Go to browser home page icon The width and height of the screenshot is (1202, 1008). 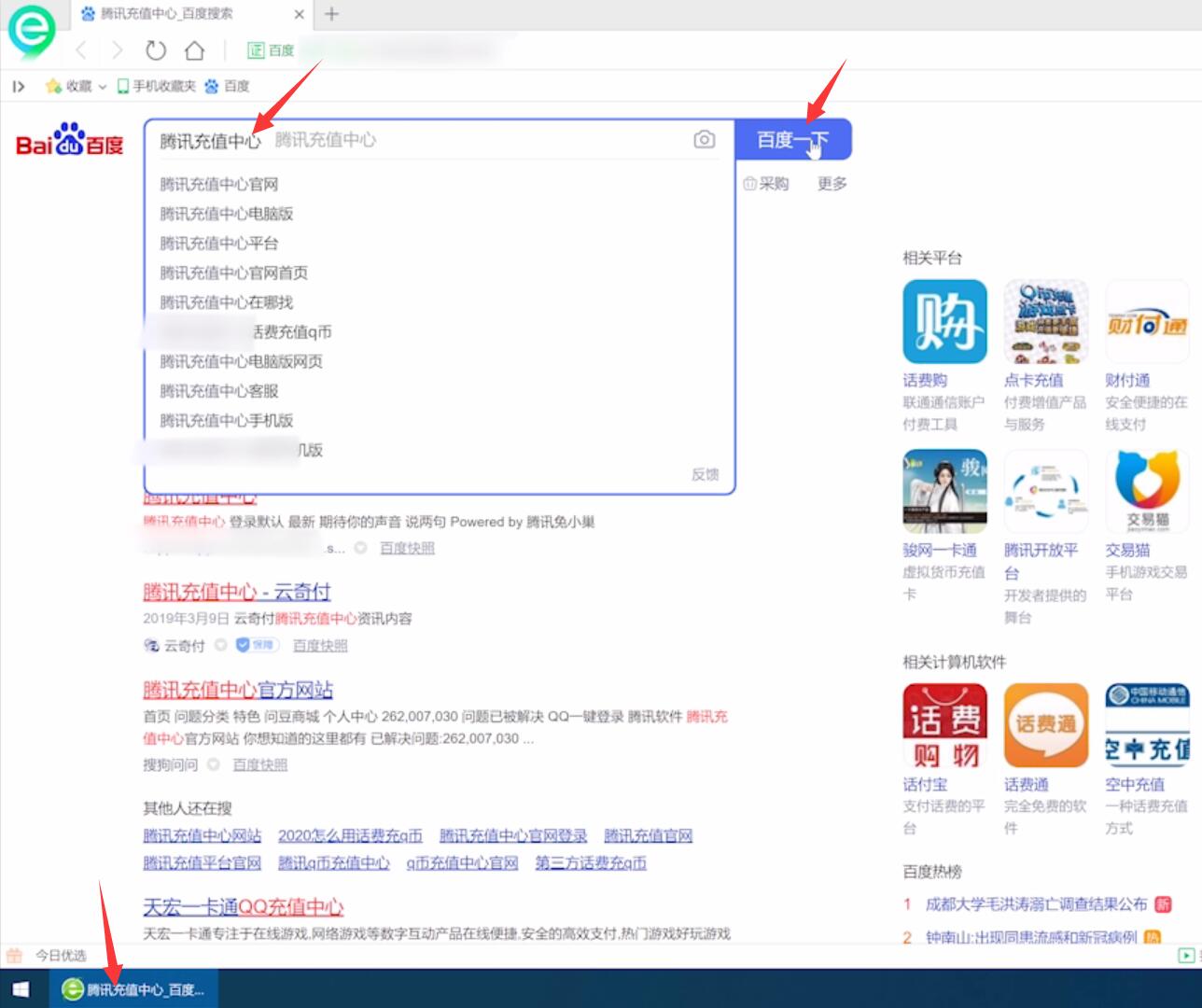tap(194, 50)
